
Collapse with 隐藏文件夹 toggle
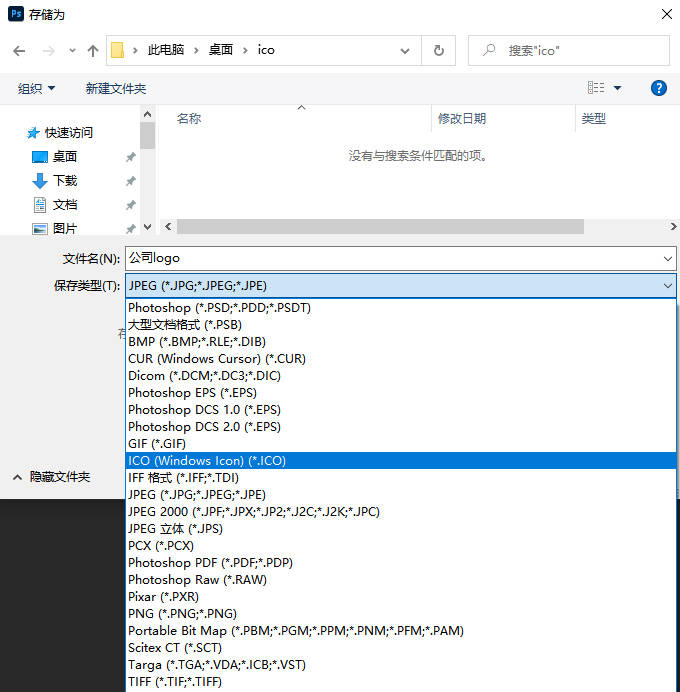pos(51,477)
